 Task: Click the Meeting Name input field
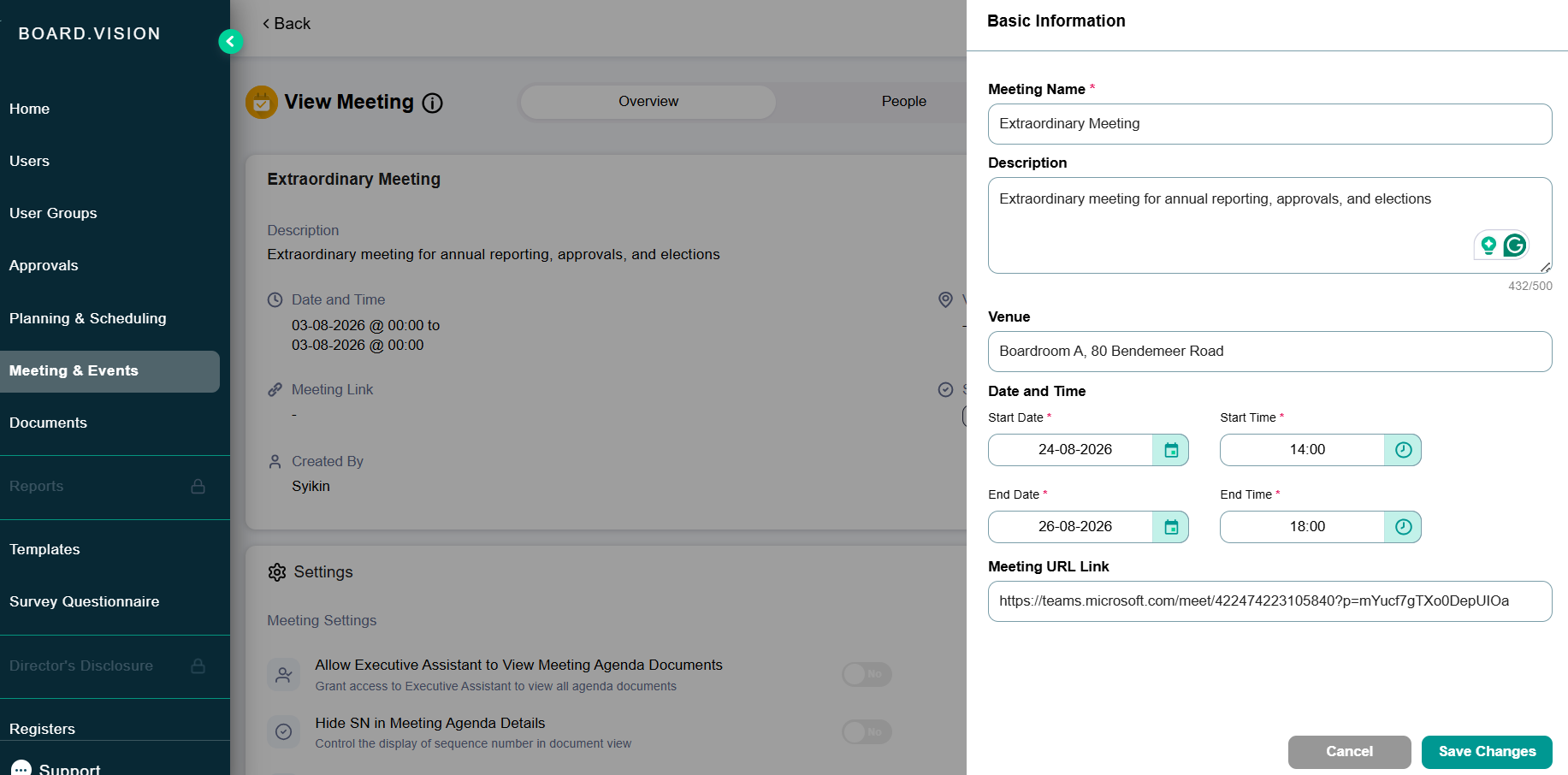click(x=1269, y=124)
